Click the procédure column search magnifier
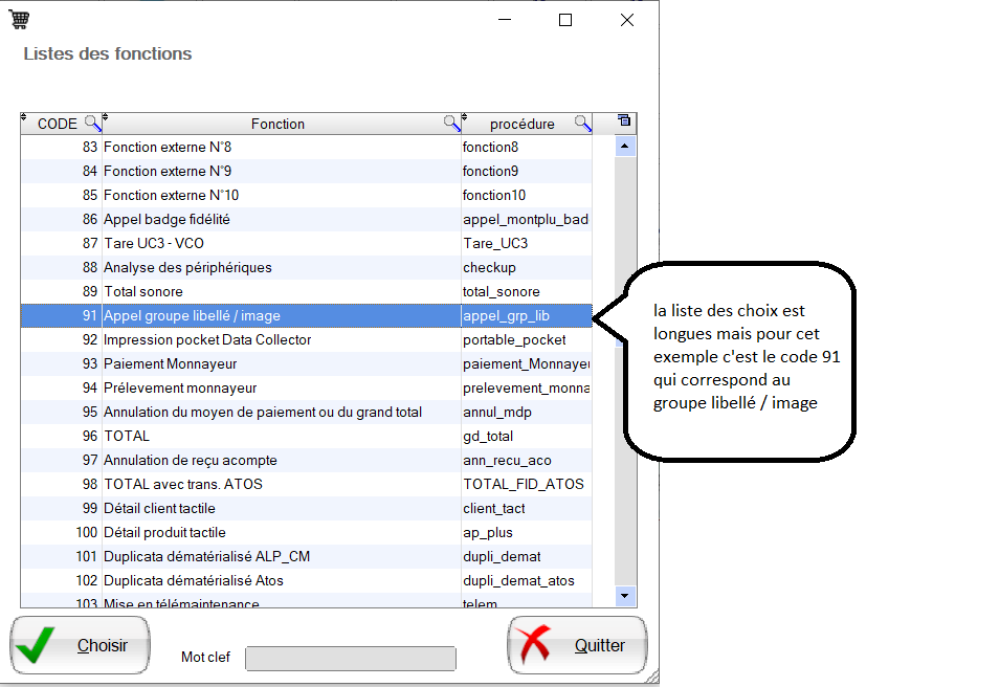The width and height of the screenshot is (1000, 687). pos(582,123)
